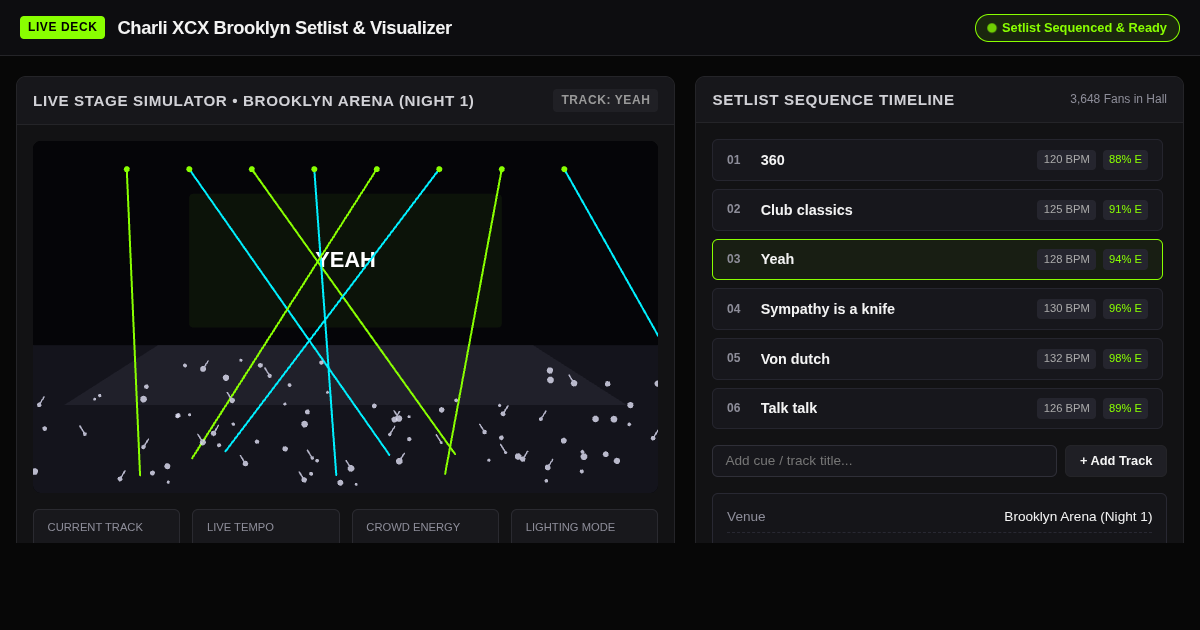The width and height of the screenshot is (1200, 630).
Task: Click the 98% E energy tag
Action: pos(1125,359)
